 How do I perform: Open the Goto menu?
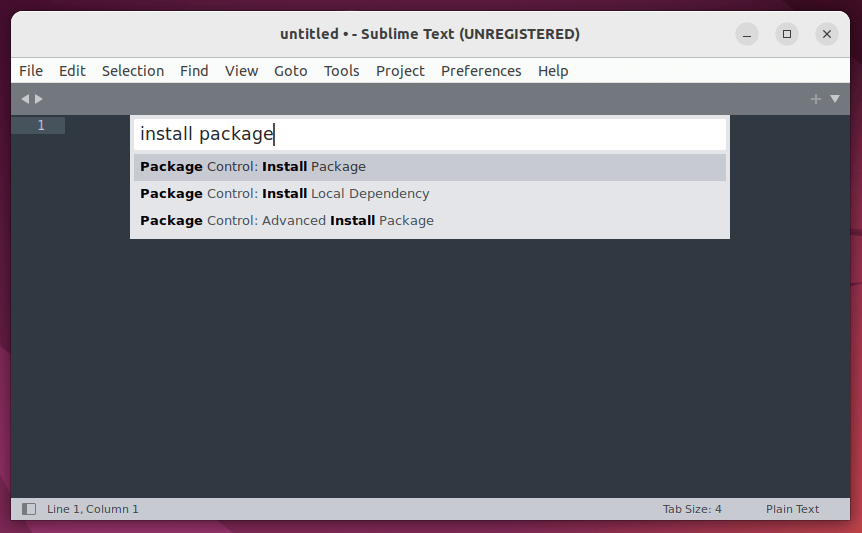click(291, 71)
